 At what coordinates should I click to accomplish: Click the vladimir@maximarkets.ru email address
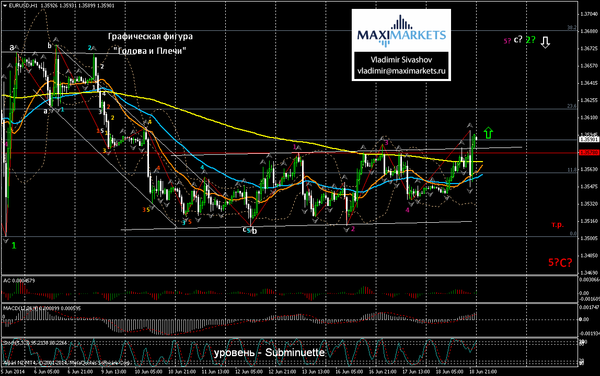401,71
